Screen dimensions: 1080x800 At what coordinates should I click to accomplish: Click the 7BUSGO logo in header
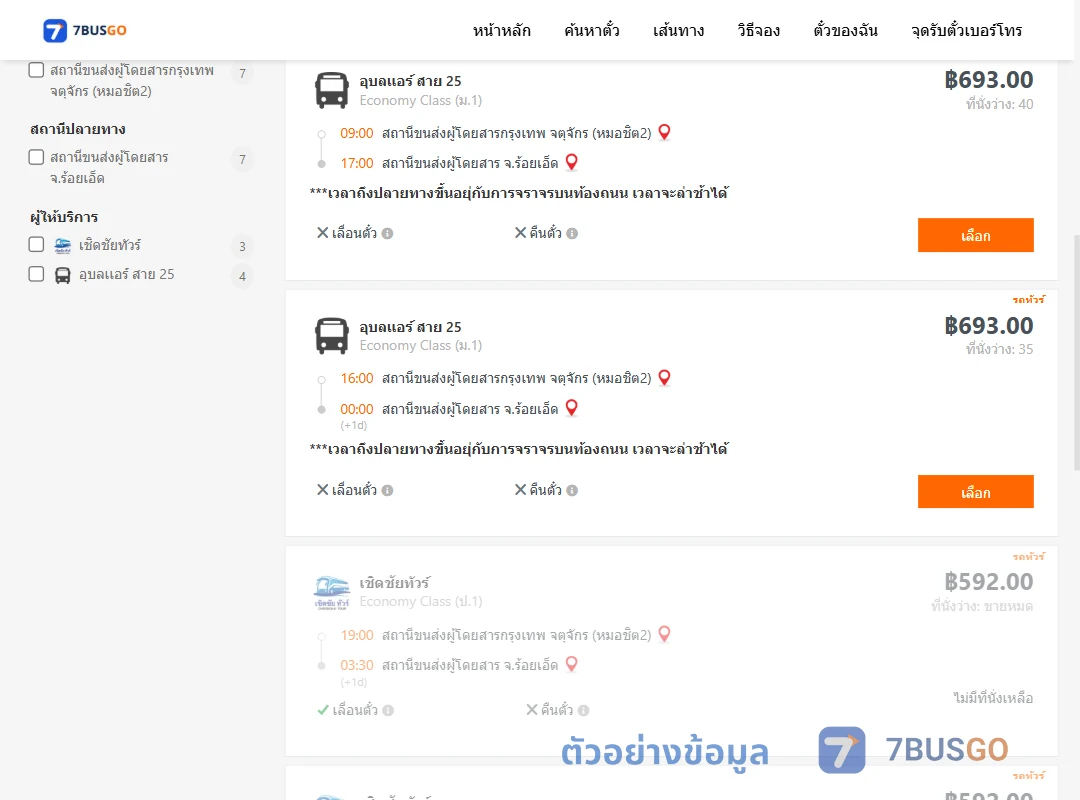point(85,30)
